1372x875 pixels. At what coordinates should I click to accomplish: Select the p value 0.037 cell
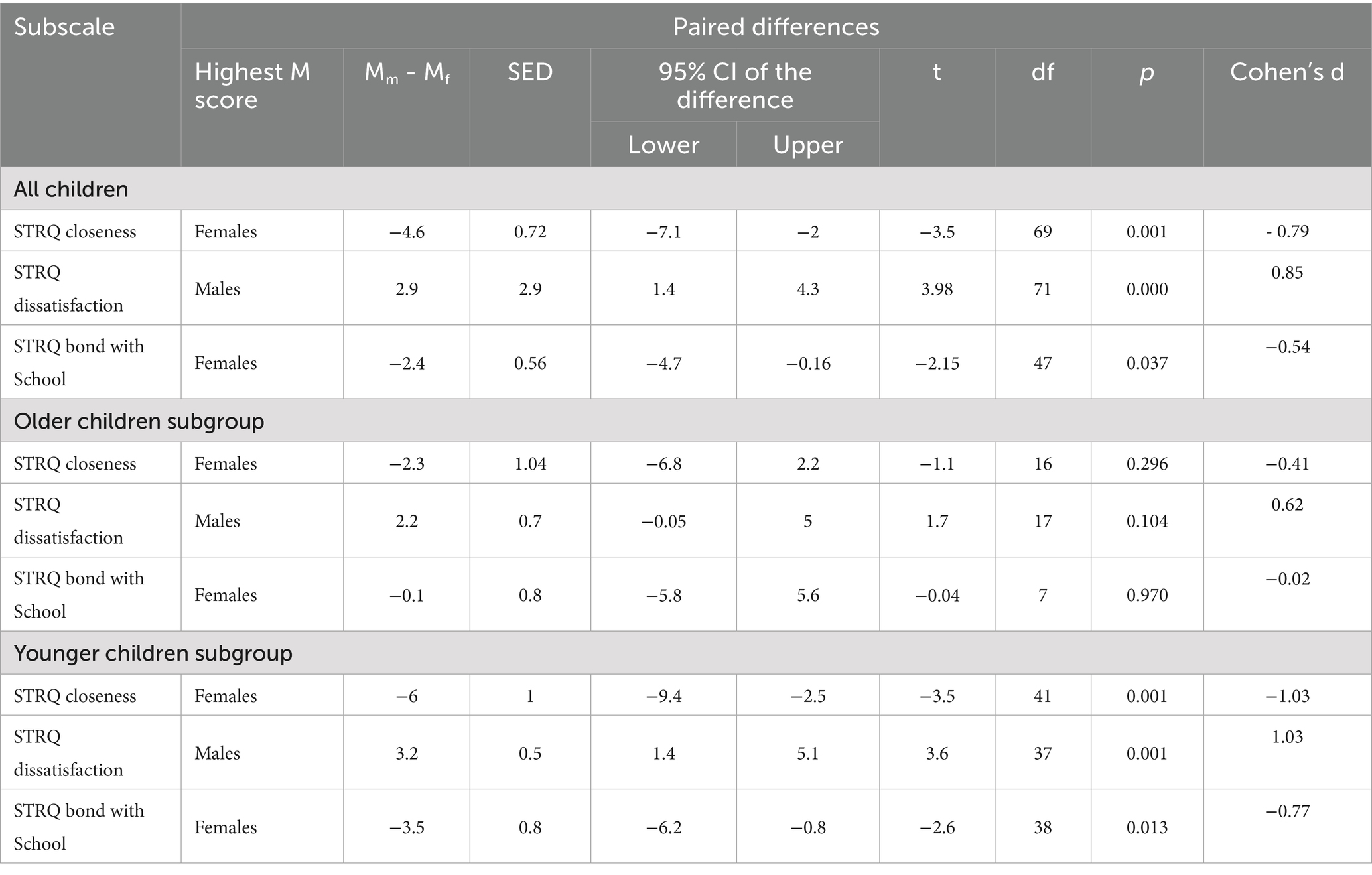1146,364
